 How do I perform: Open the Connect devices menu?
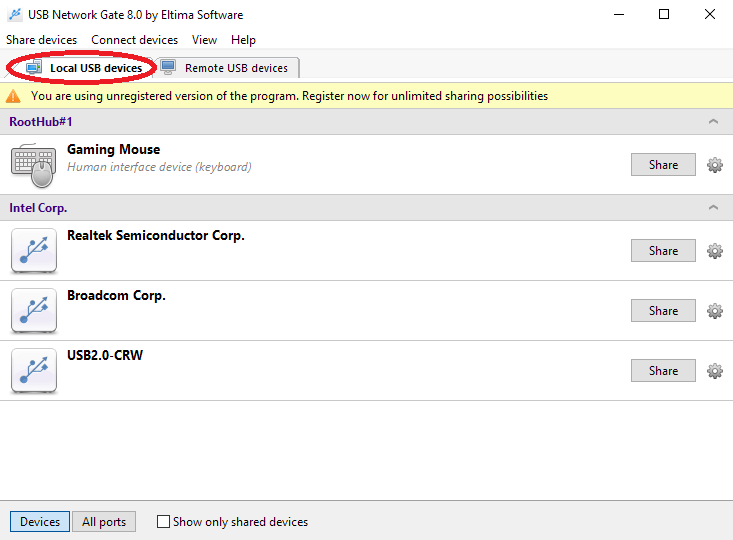134,40
